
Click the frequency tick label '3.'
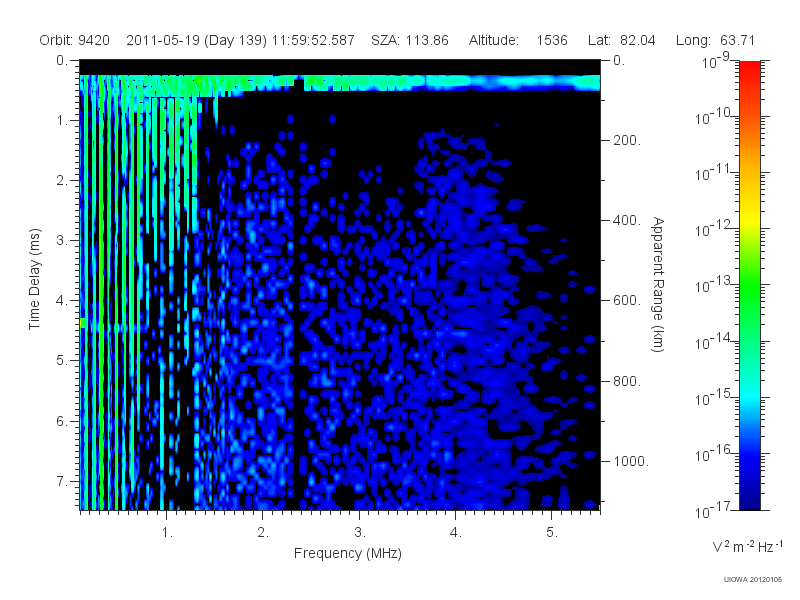360,533
